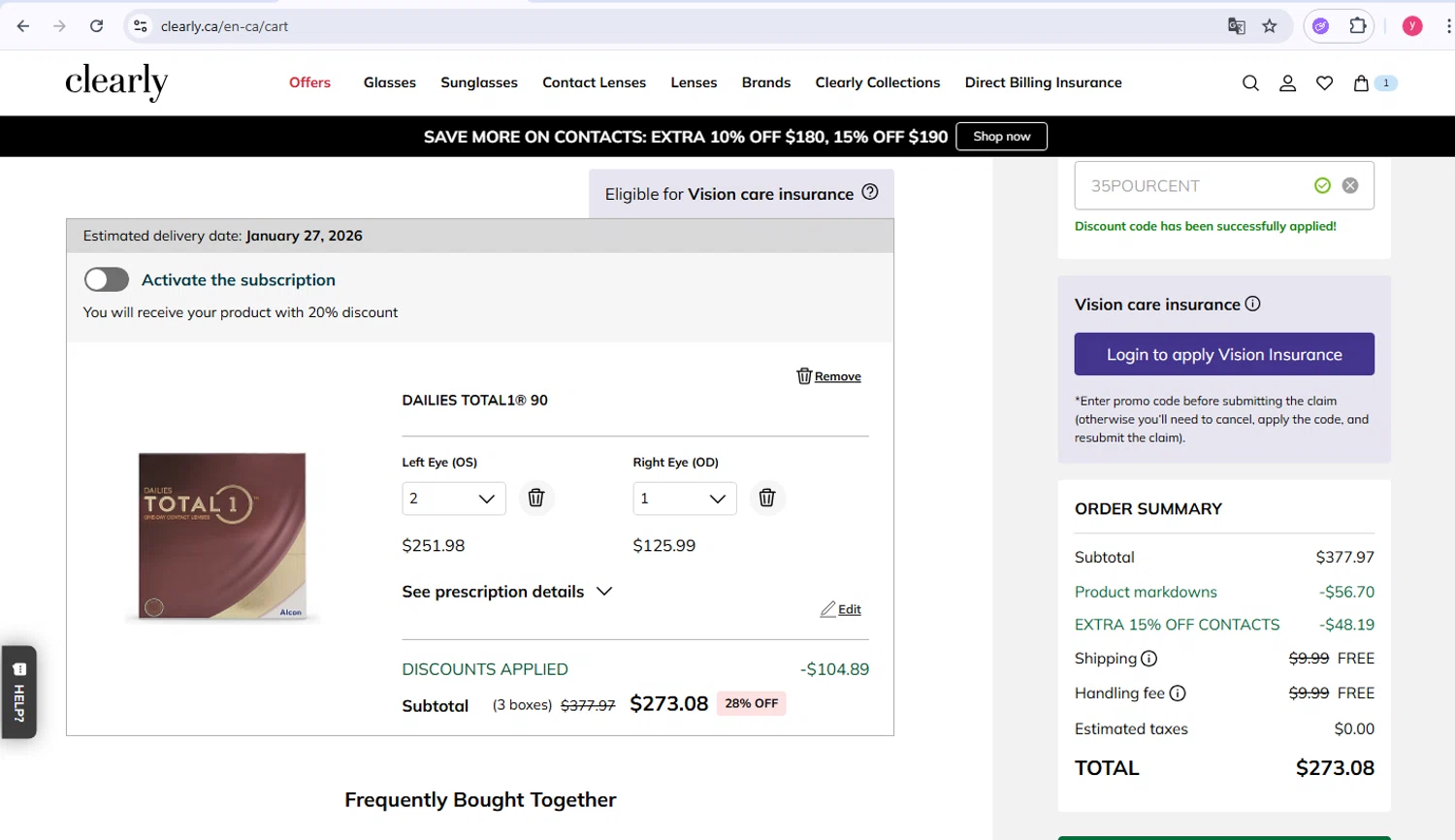Click the Dailies Total1 product thumbnail
The height and width of the screenshot is (840, 1455).
click(x=222, y=535)
